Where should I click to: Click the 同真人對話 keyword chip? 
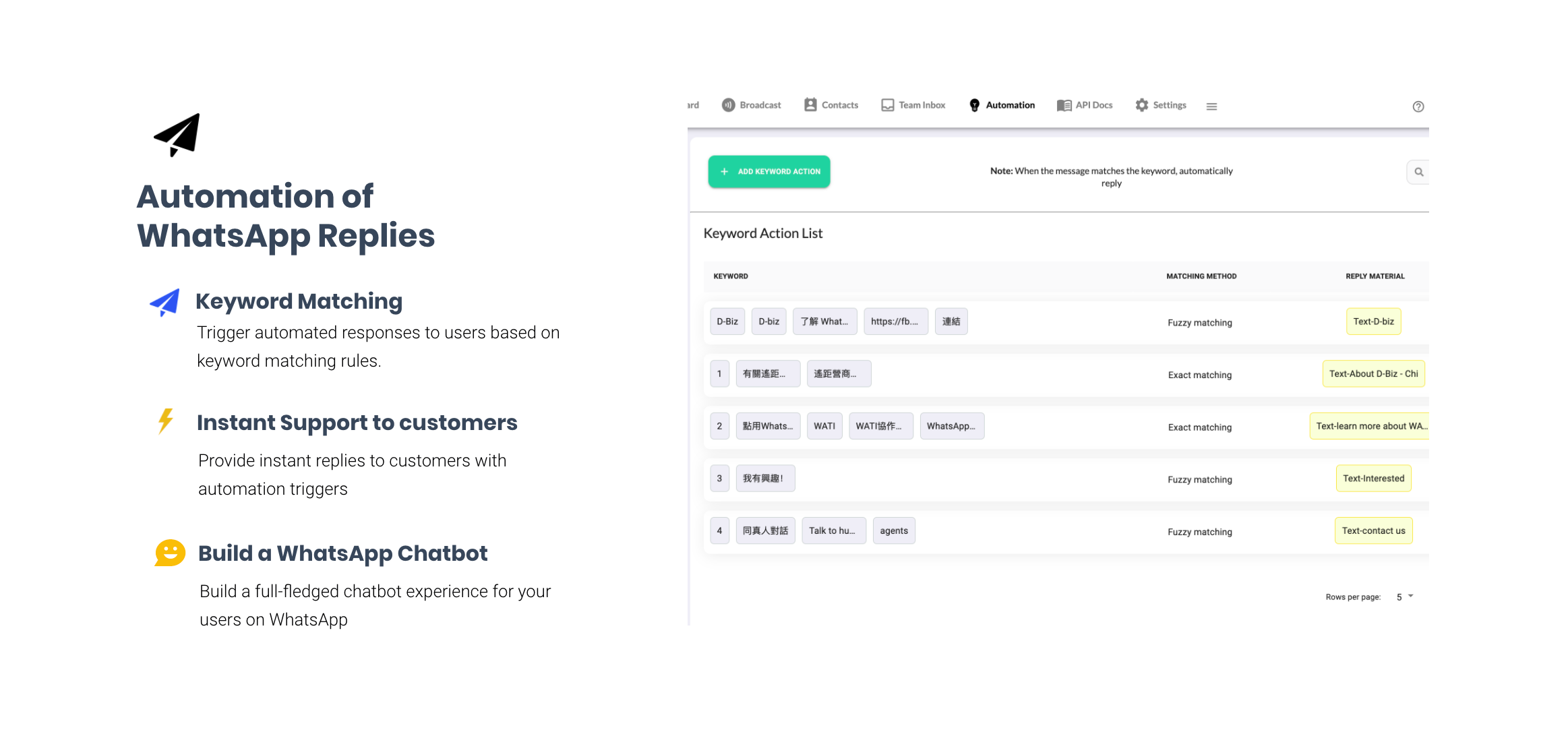point(765,531)
